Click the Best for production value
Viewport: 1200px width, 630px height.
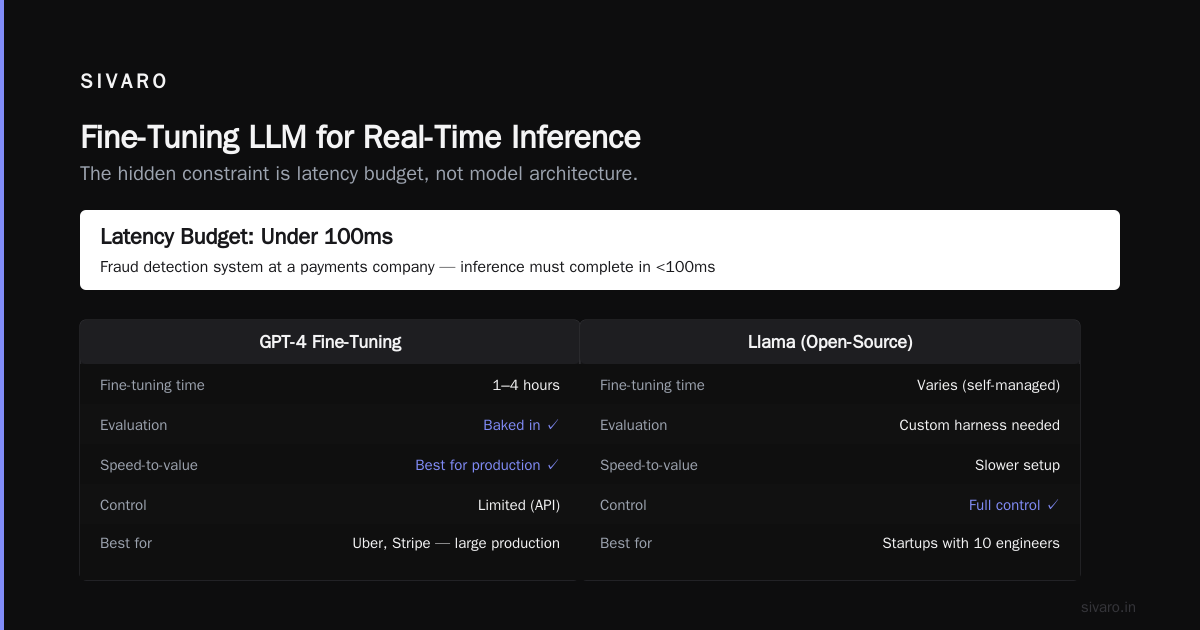(x=478, y=465)
